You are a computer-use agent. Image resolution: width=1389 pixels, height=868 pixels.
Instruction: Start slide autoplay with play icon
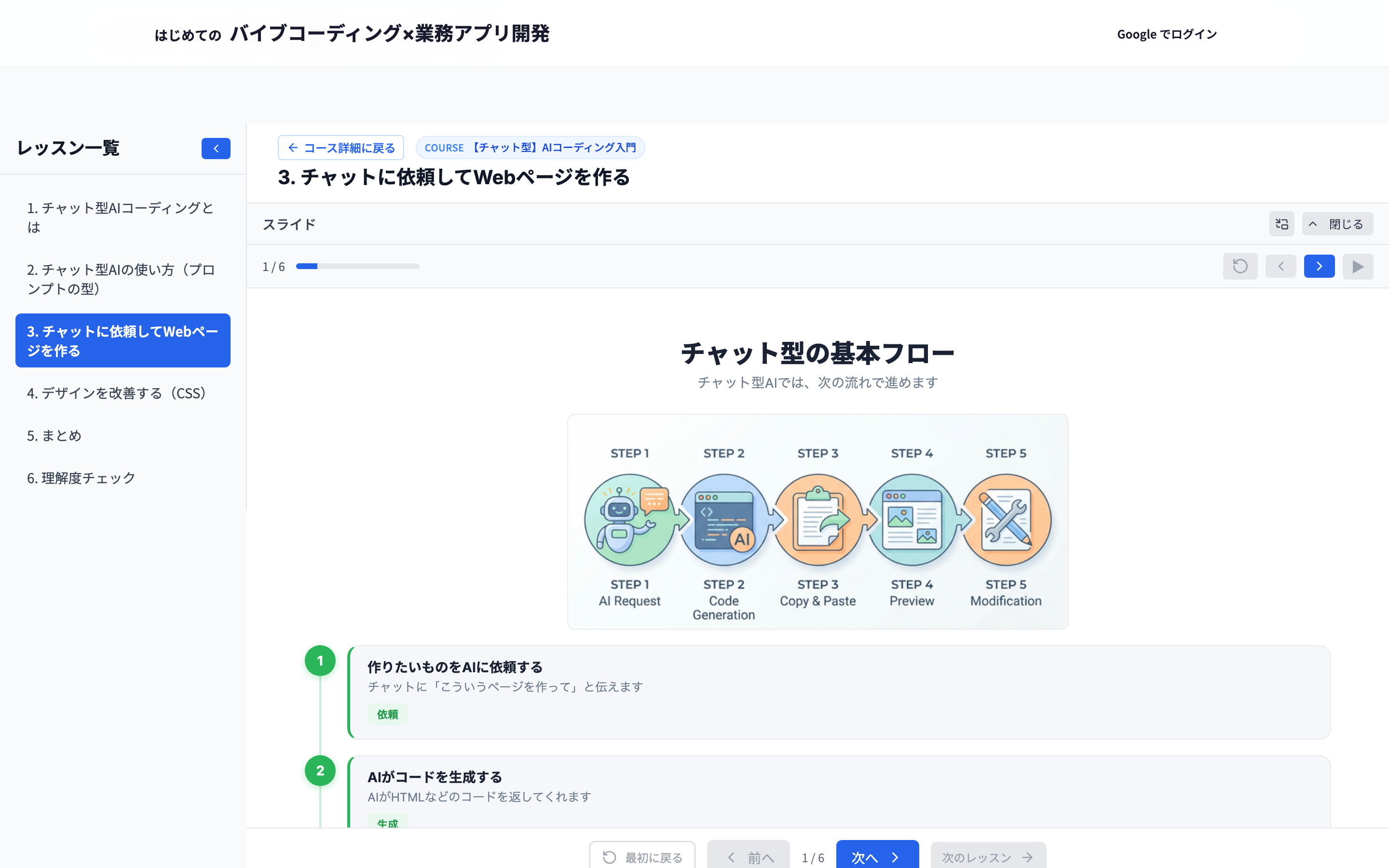click(1358, 266)
